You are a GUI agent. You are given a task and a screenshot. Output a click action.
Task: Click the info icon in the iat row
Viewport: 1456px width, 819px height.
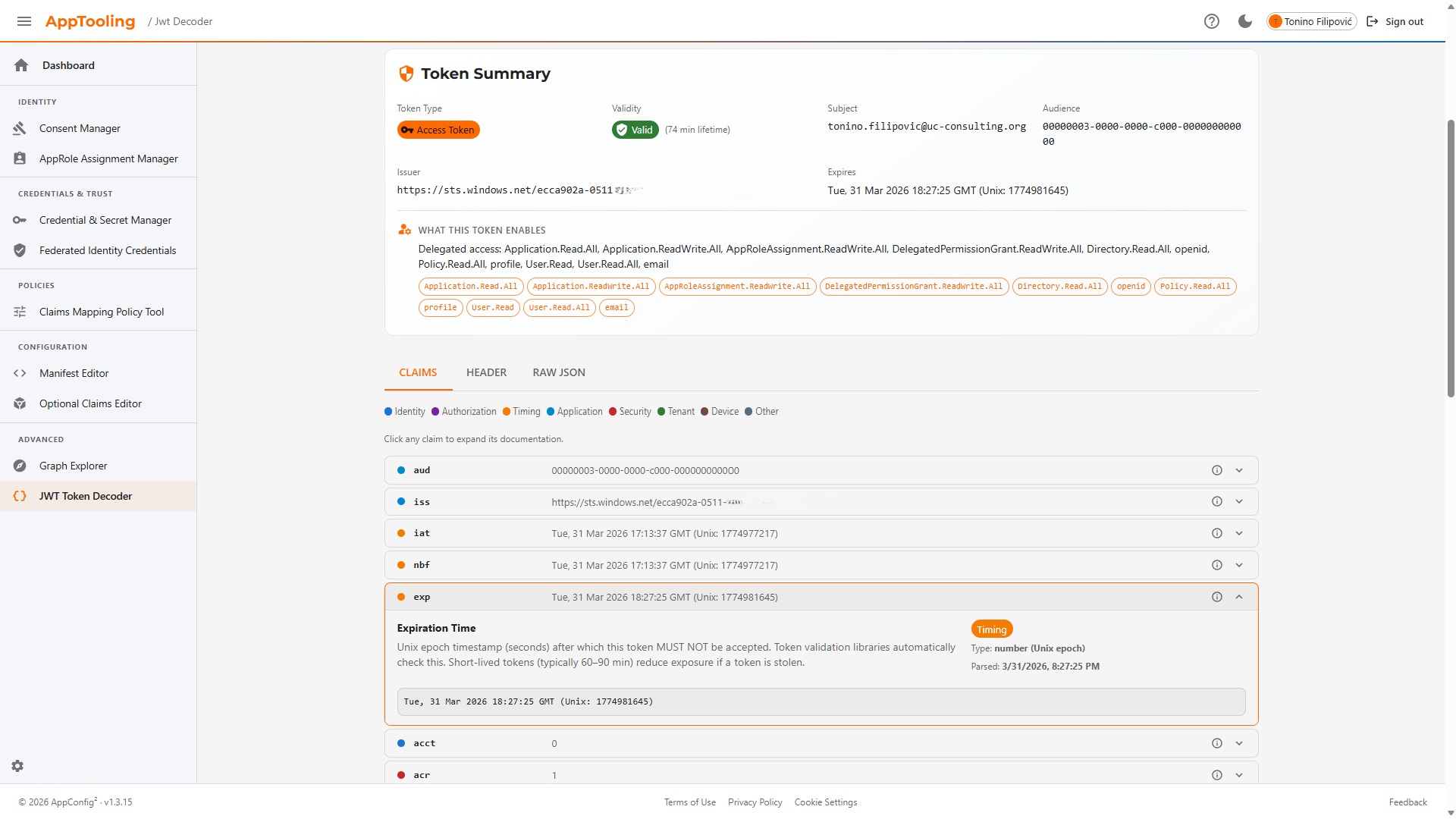coord(1217,533)
